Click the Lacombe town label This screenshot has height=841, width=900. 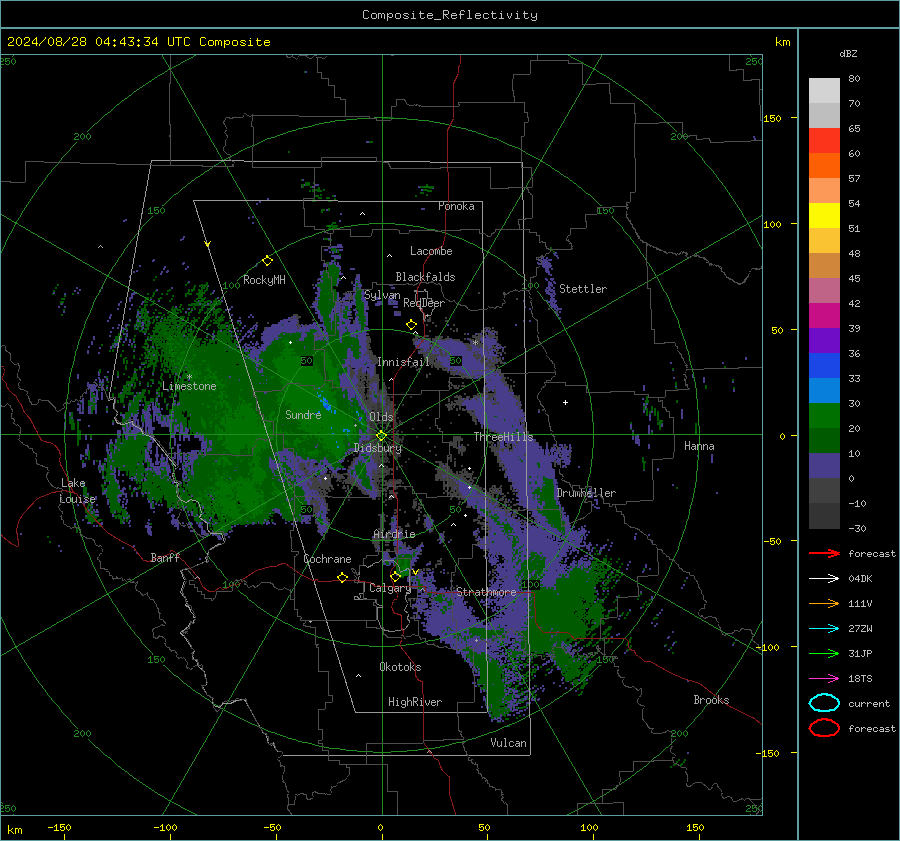[431, 251]
